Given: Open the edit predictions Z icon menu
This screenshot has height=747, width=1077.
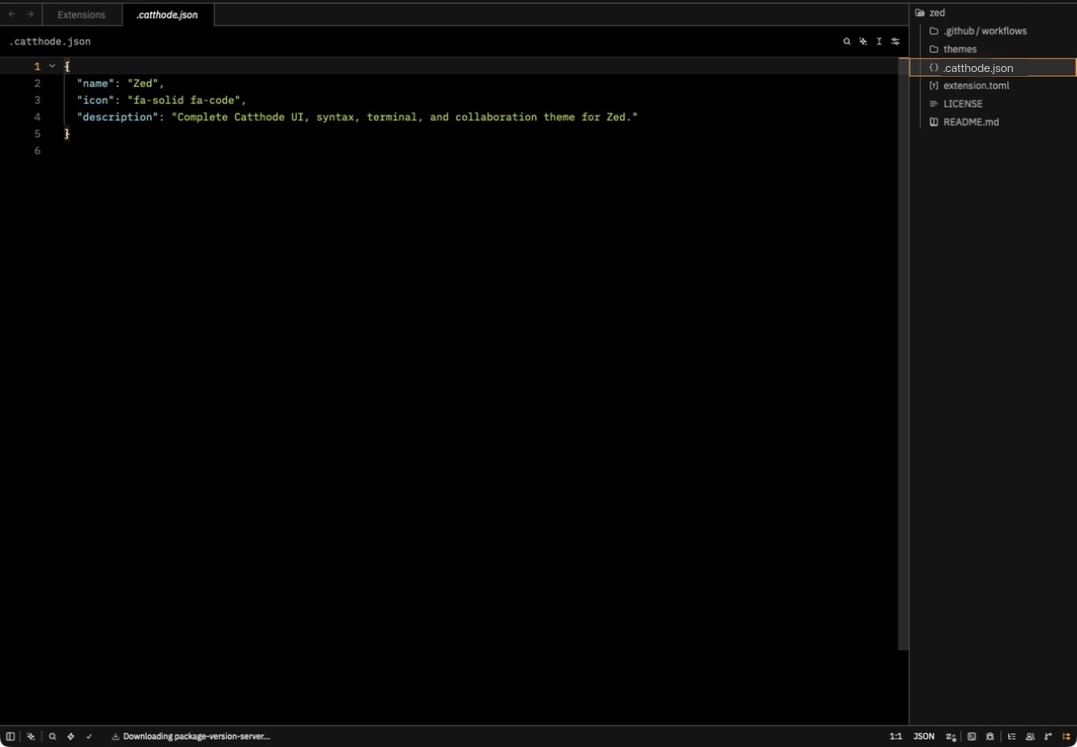Looking at the screenshot, I should click(x=951, y=736).
